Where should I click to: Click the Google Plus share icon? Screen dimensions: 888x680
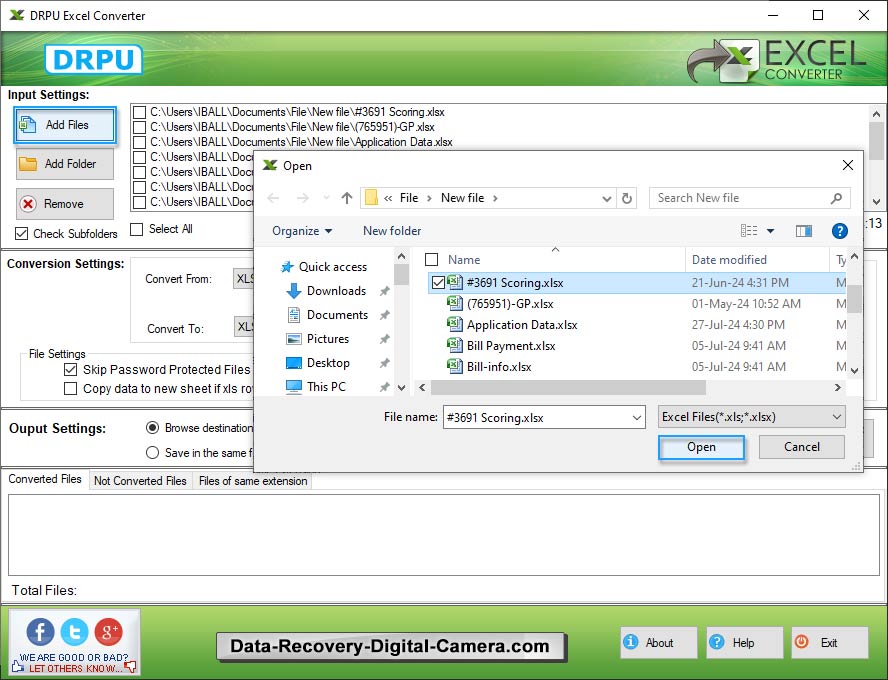(x=109, y=631)
